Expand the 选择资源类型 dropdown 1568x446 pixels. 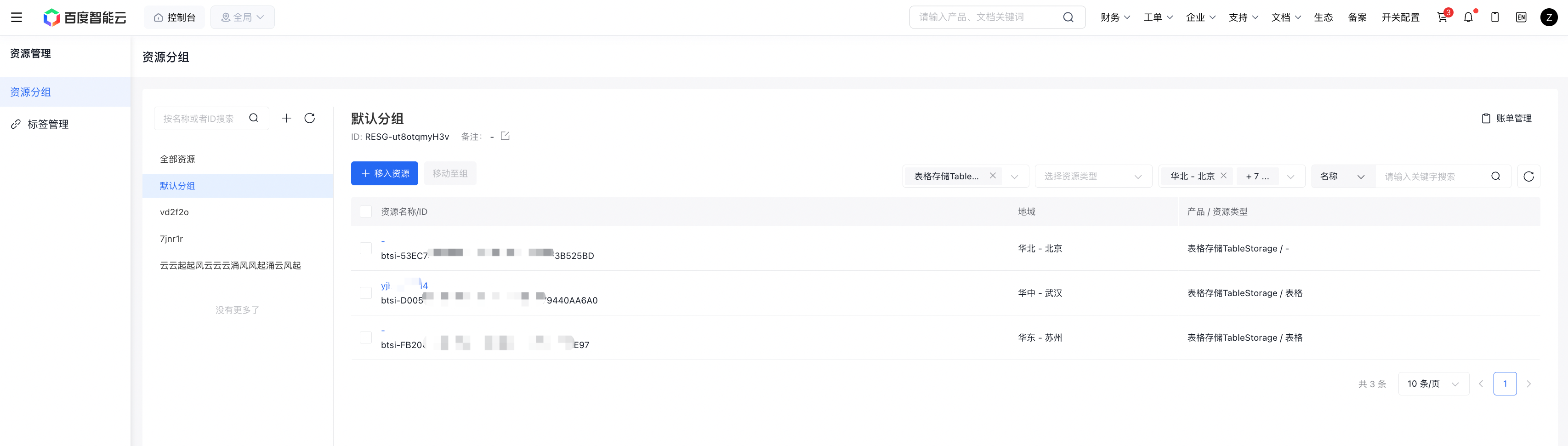click(1093, 177)
